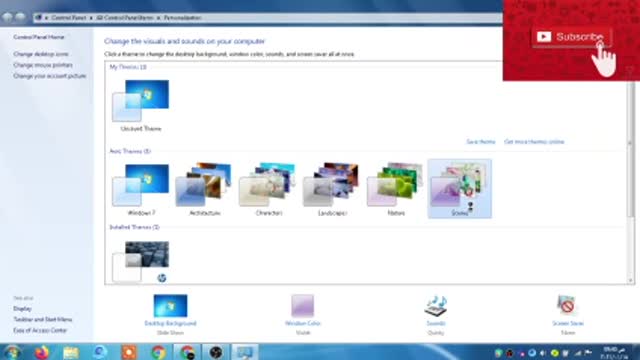Open Desktop Background slide show settings

170,310
